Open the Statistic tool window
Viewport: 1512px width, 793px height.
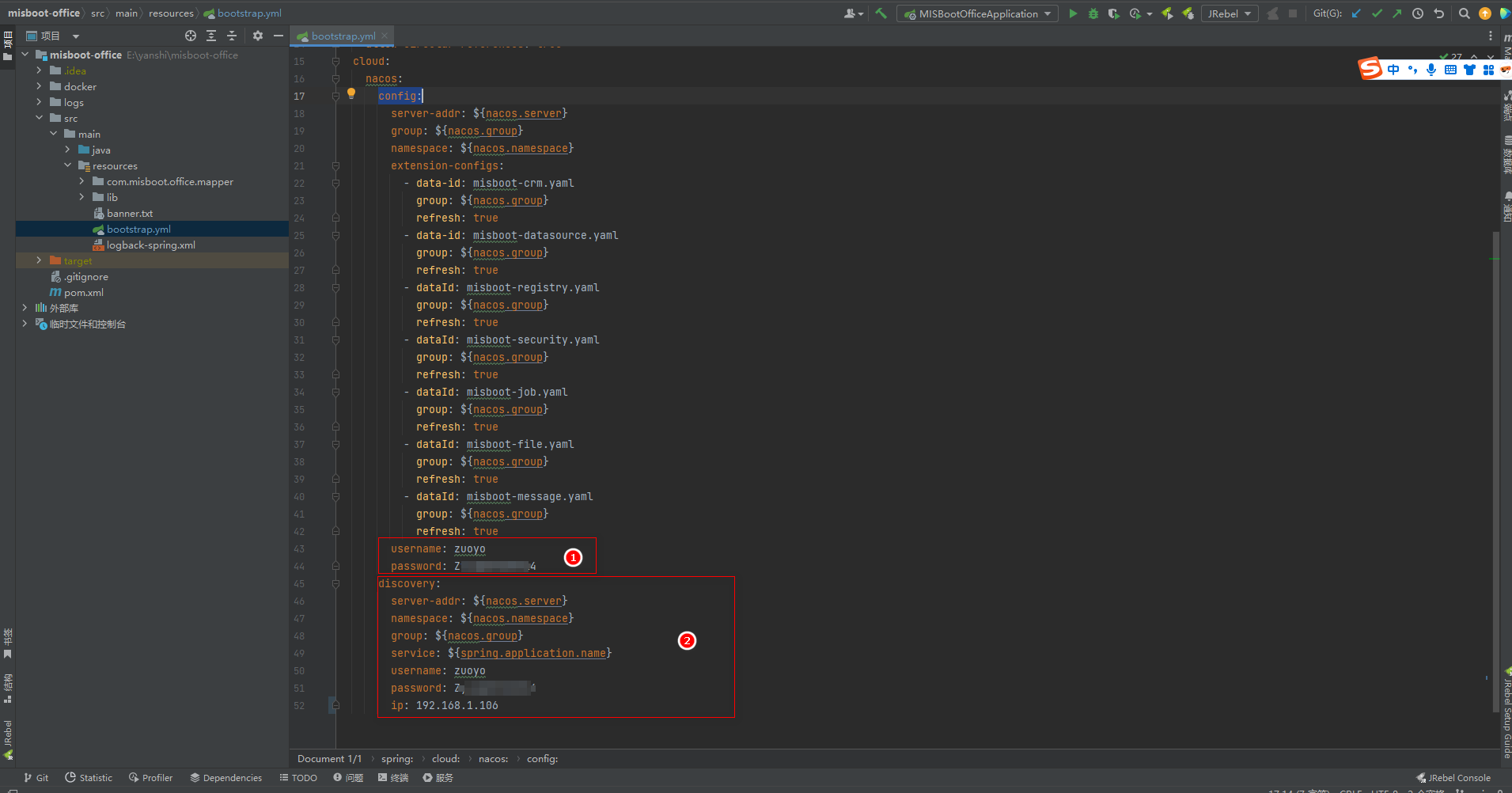[x=89, y=778]
